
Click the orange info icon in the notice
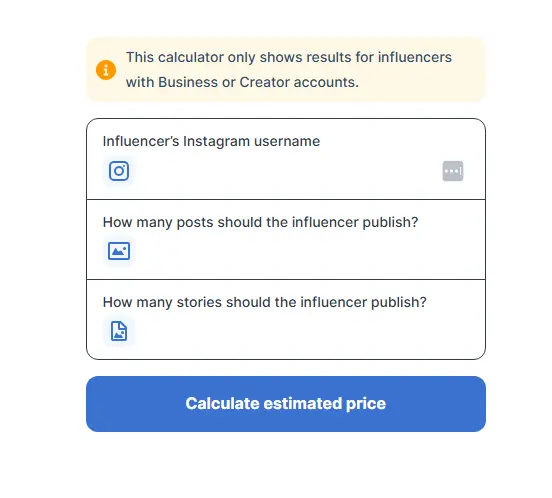[x=106, y=70]
